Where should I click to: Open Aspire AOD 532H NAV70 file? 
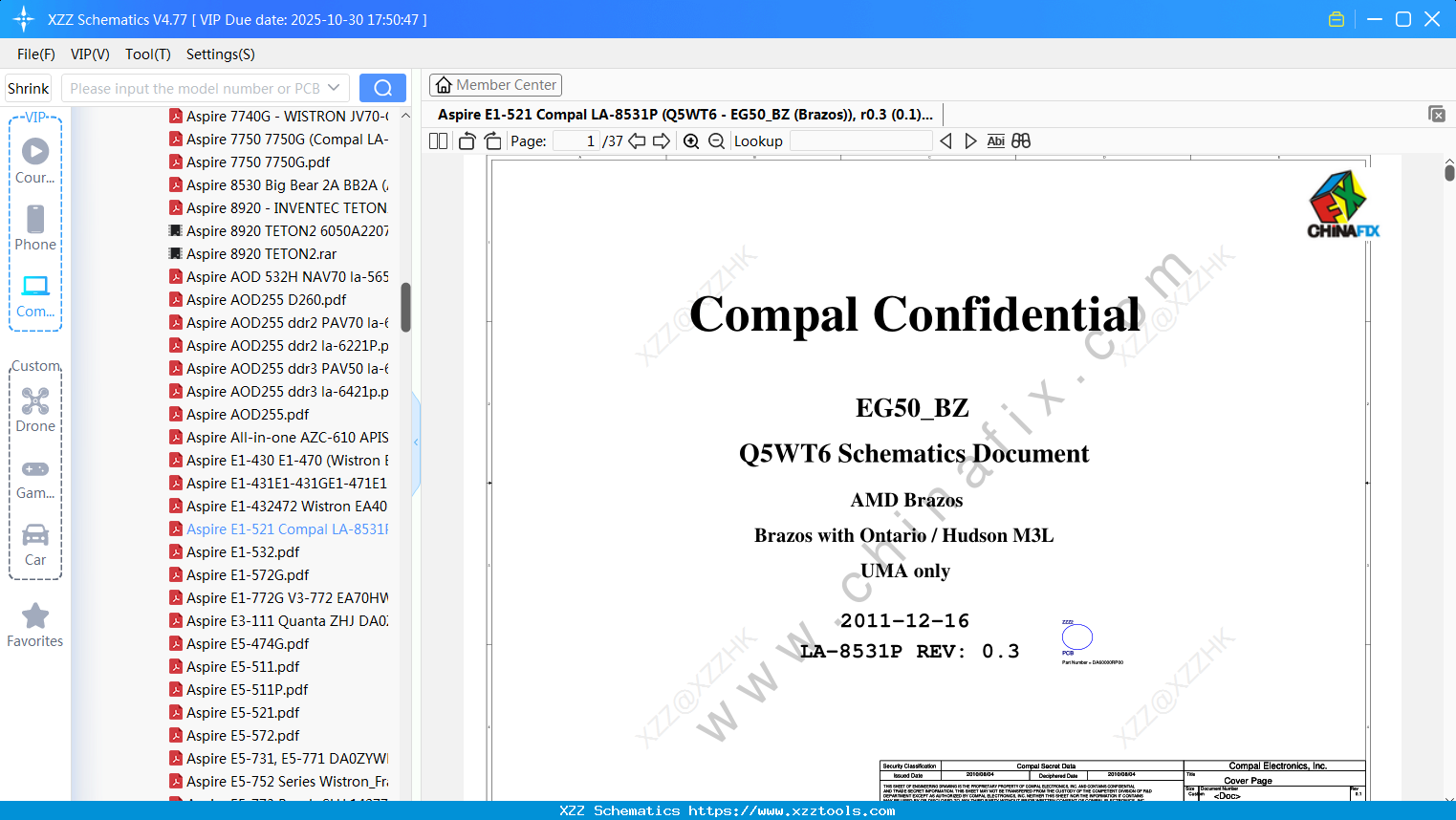[x=279, y=277]
